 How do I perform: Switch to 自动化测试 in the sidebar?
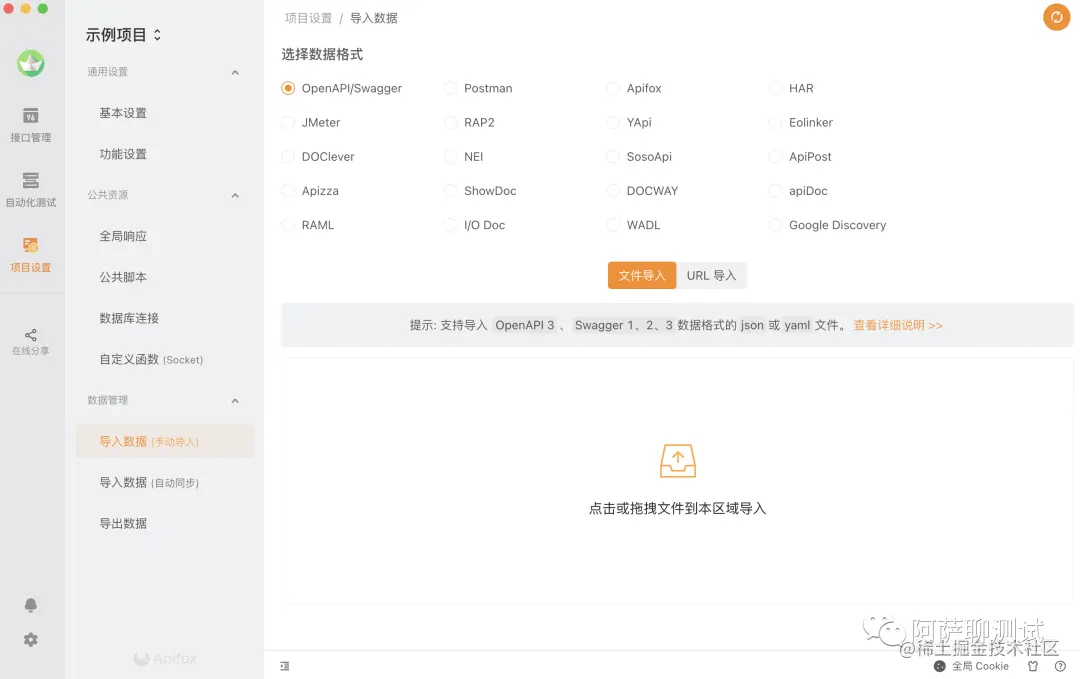point(31,190)
